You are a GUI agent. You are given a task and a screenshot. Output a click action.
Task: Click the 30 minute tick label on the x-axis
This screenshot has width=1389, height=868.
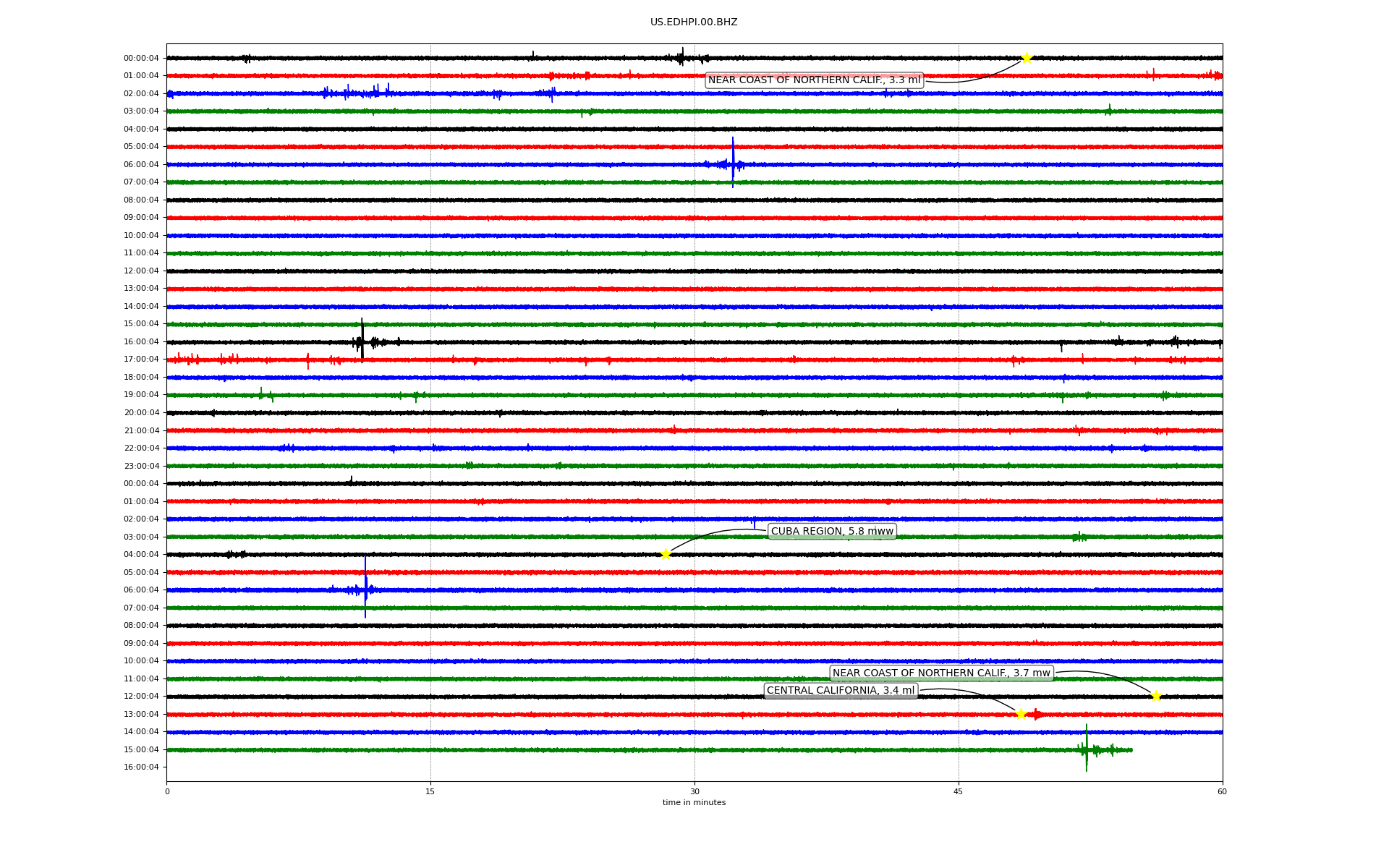point(694,791)
